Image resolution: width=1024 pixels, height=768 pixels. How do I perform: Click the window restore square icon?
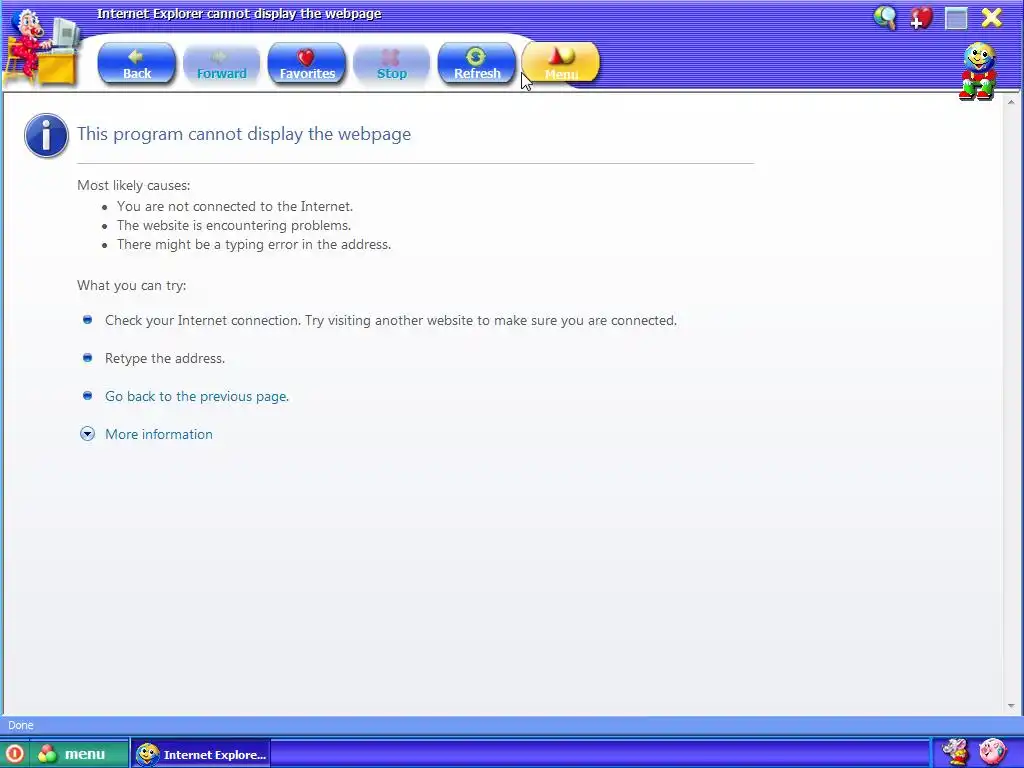pos(956,18)
